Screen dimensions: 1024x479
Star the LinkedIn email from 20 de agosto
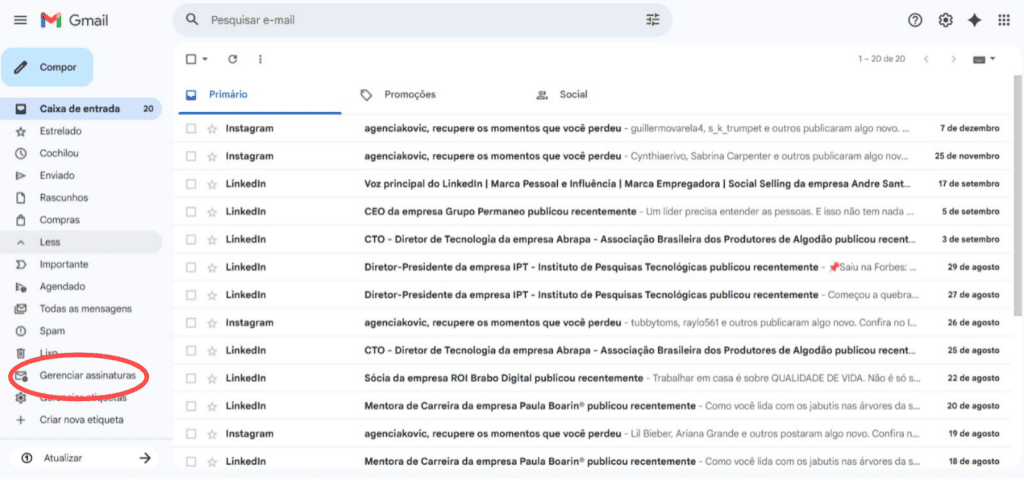pyautogui.click(x=212, y=406)
